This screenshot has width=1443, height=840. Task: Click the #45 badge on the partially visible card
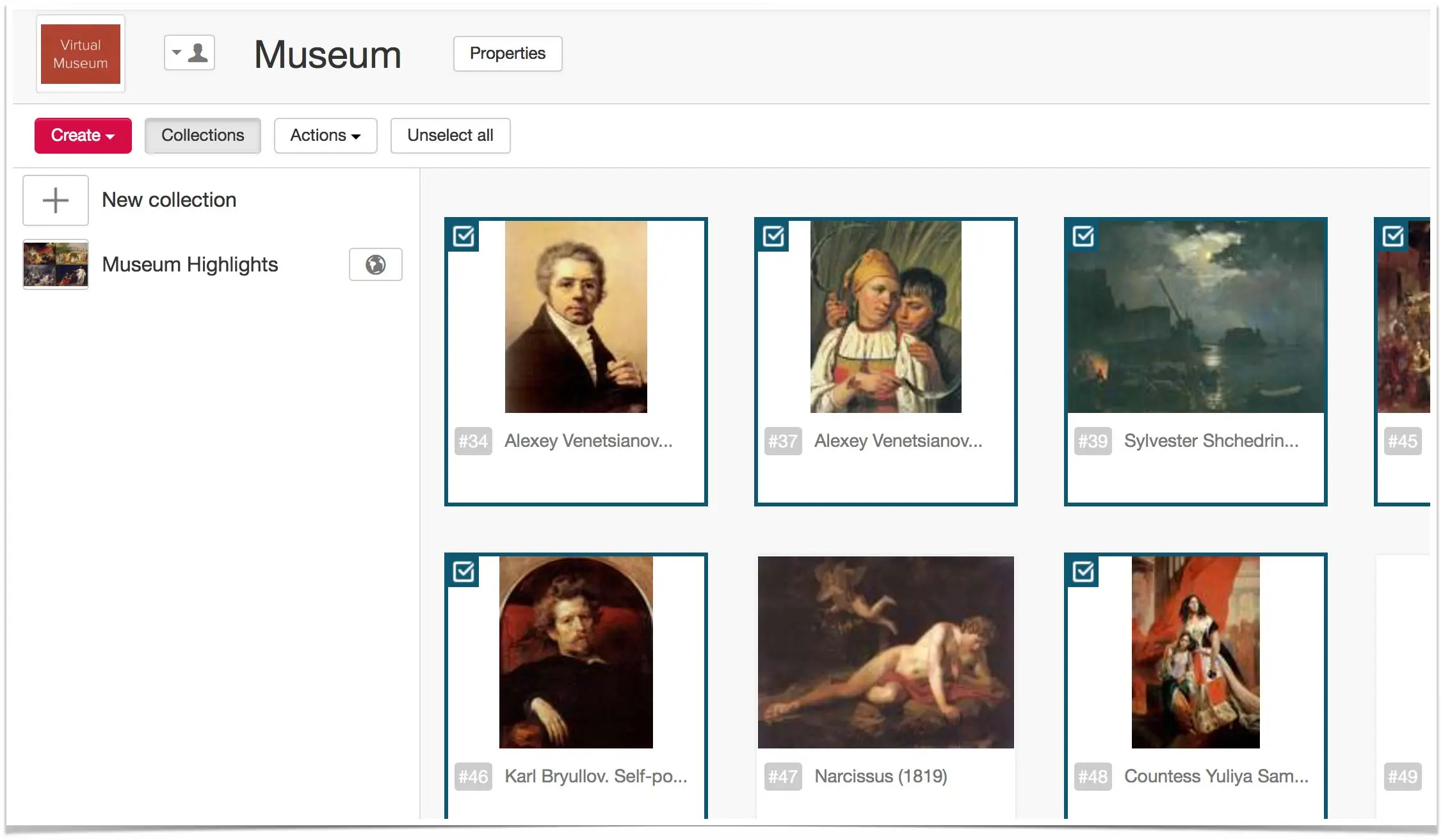[x=1403, y=441]
